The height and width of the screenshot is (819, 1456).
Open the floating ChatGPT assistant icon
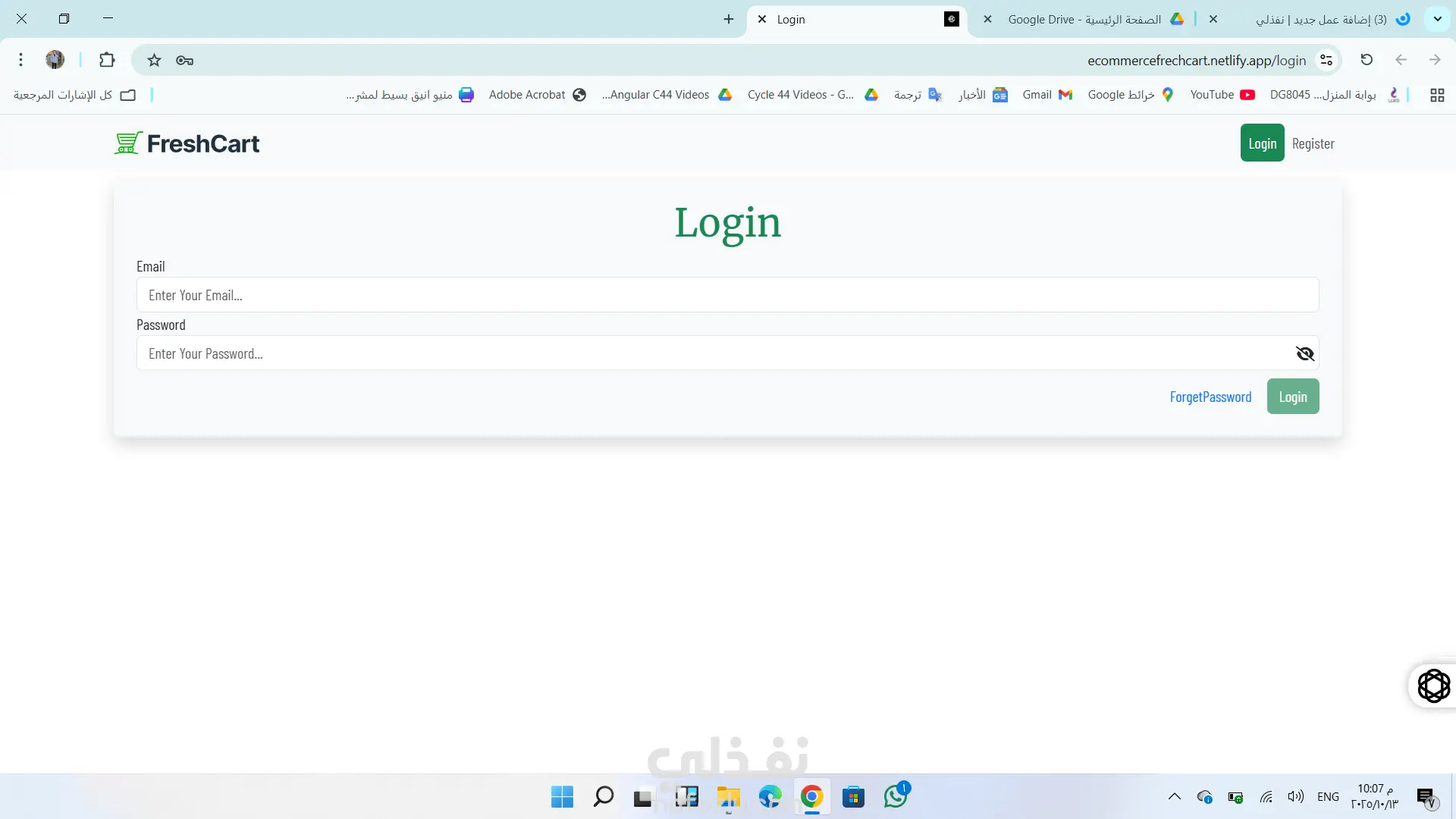pyautogui.click(x=1433, y=686)
